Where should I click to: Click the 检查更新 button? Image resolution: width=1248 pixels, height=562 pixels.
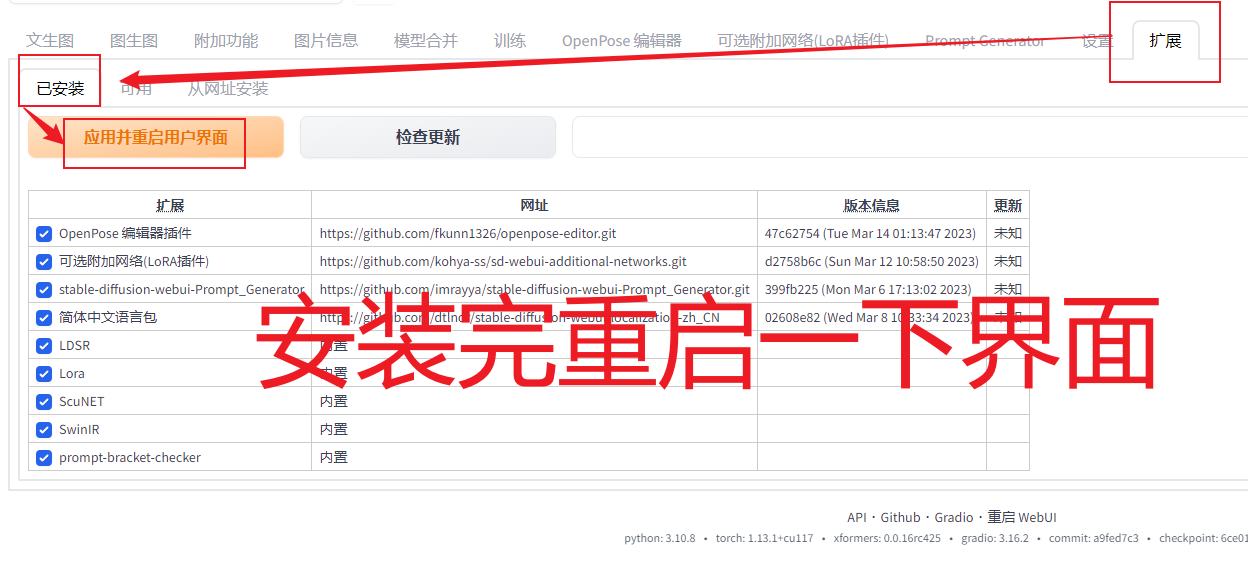428,137
